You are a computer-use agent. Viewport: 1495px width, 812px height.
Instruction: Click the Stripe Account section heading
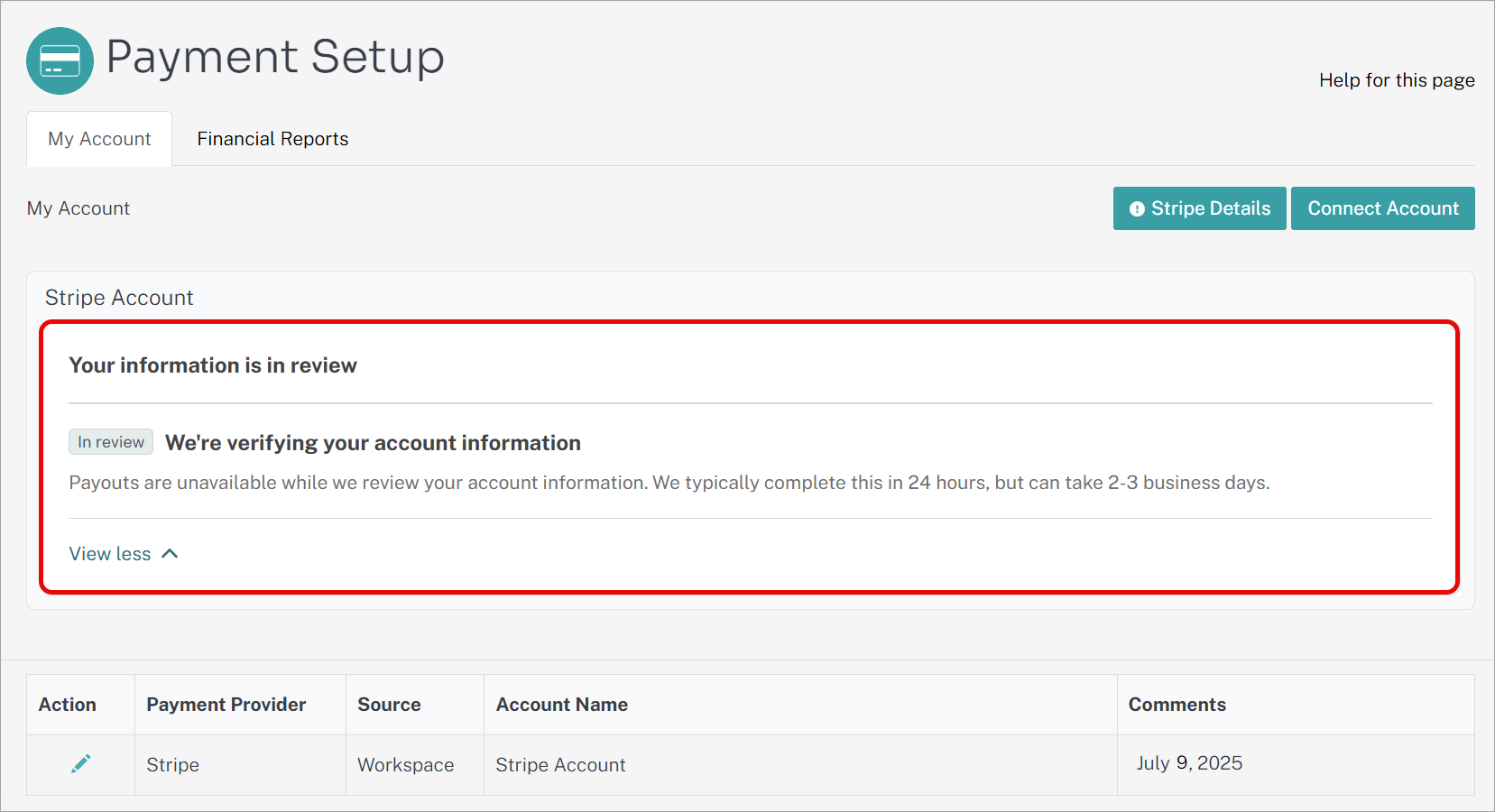pyautogui.click(x=119, y=298)
